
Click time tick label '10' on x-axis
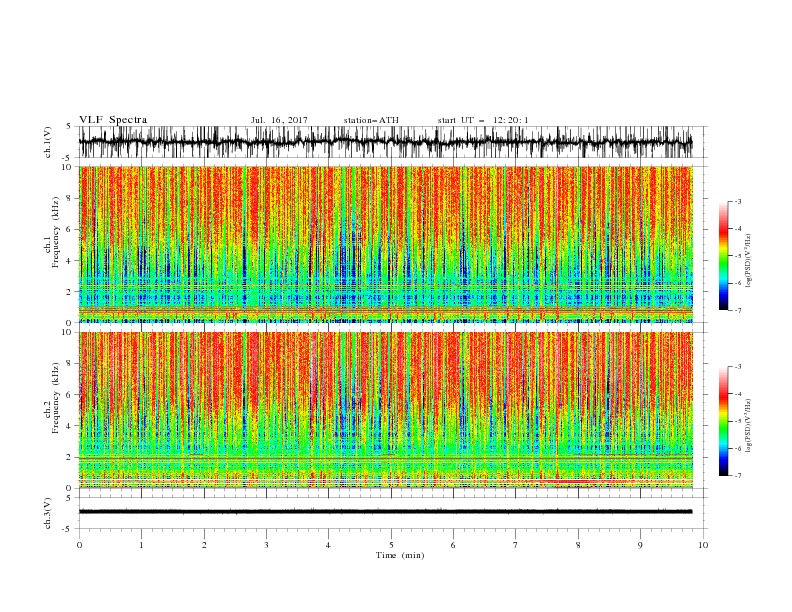click(x=703, y=545)
